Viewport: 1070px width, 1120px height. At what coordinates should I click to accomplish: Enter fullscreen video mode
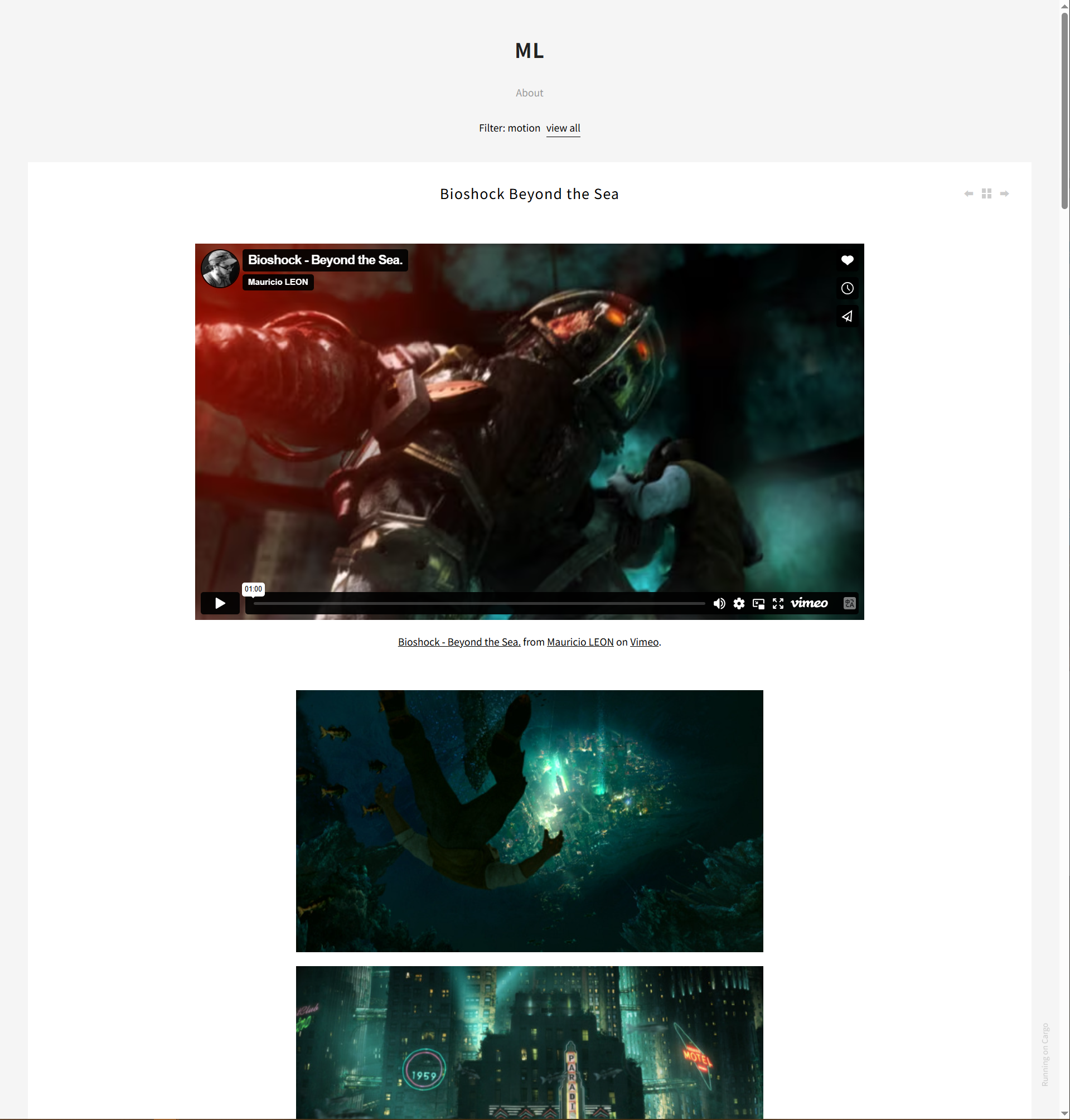click(x=778, y=603)
